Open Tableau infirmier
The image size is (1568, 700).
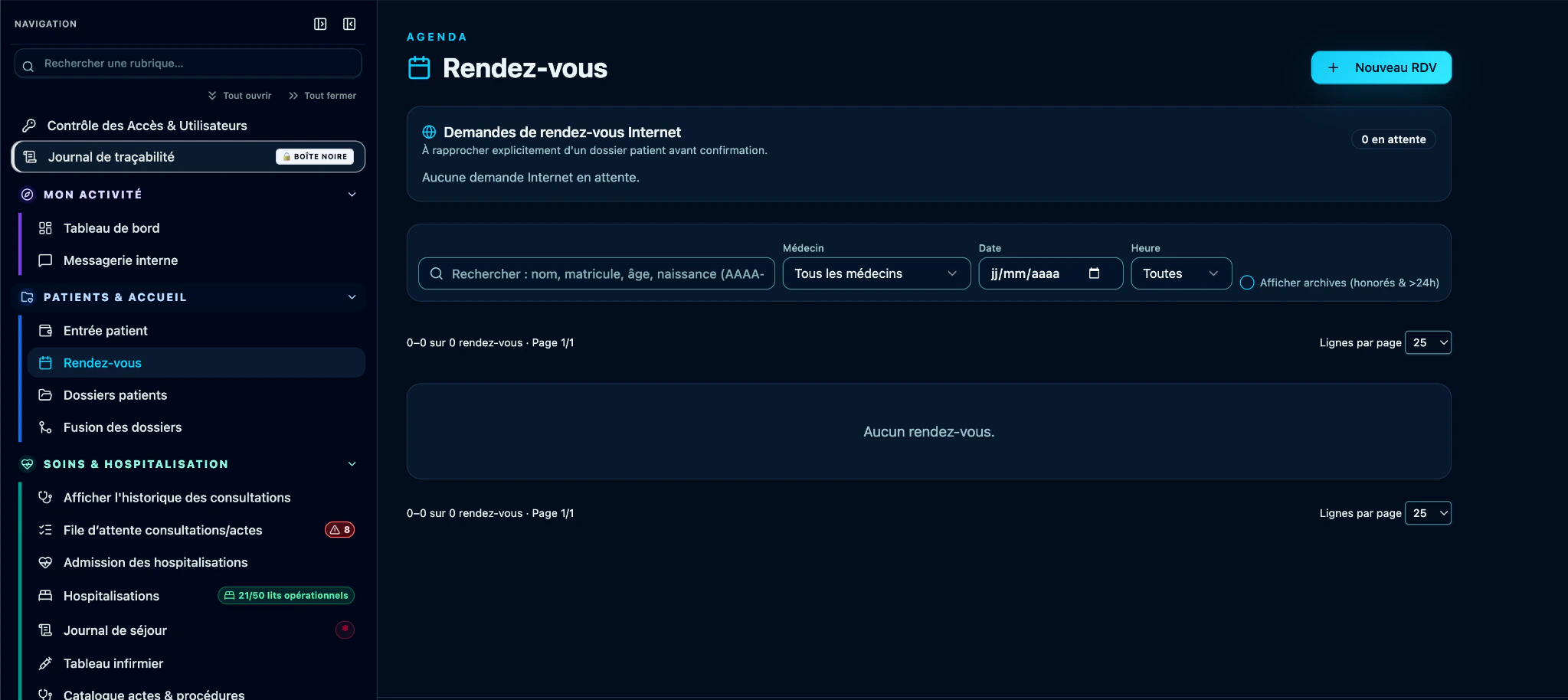pyautogui.click(x=196, y=663)
